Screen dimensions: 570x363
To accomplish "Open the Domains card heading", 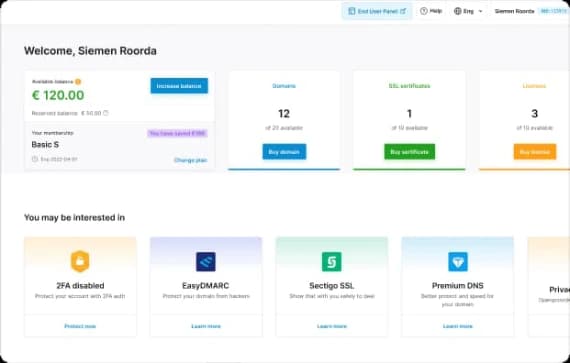I will point(284,86).
